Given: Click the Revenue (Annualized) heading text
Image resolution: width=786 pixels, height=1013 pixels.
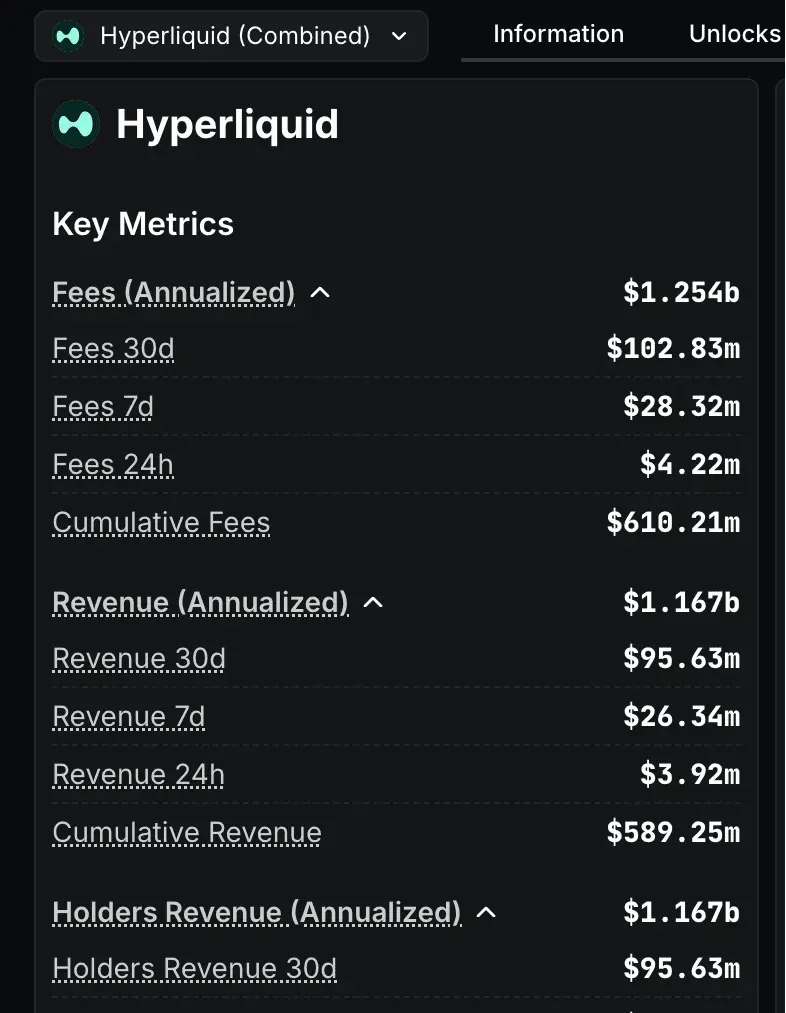Looking at the screenshot, I should [200, 603].
